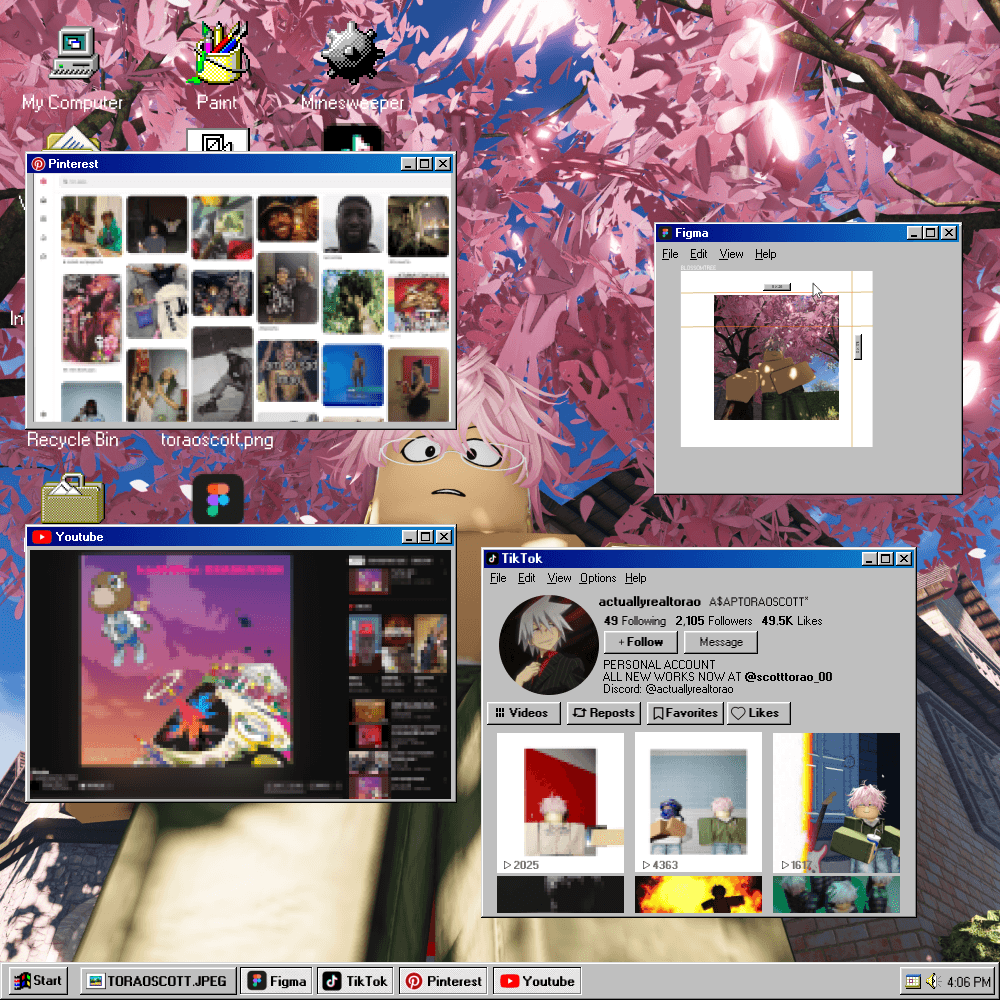Click the TikTok profile avatar picture
The width and height of the screenshot is (1000, 1000).
tap(548, 645)
